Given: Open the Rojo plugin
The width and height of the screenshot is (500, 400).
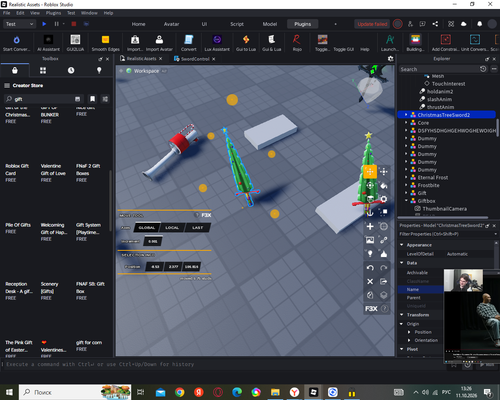Looking at the screenshot, I should [297, 43].
